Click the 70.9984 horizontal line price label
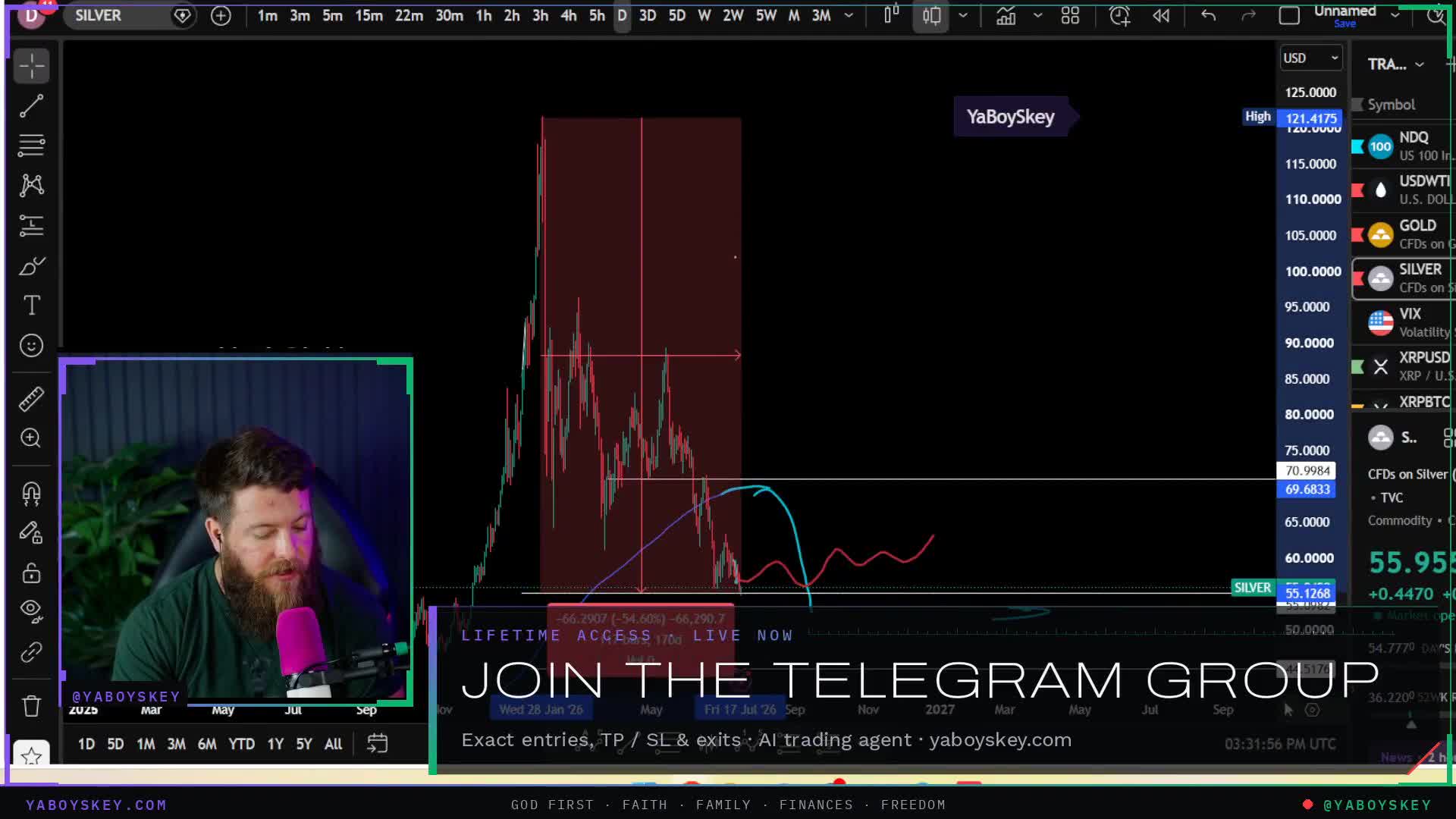The width and height of the screenshot is (1456, 819). pos(1307,471)
